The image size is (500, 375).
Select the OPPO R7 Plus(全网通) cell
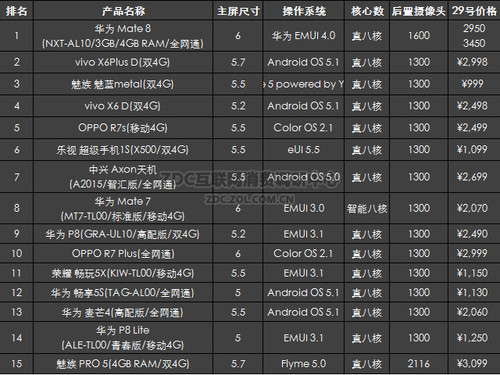[x=123, y=254]
